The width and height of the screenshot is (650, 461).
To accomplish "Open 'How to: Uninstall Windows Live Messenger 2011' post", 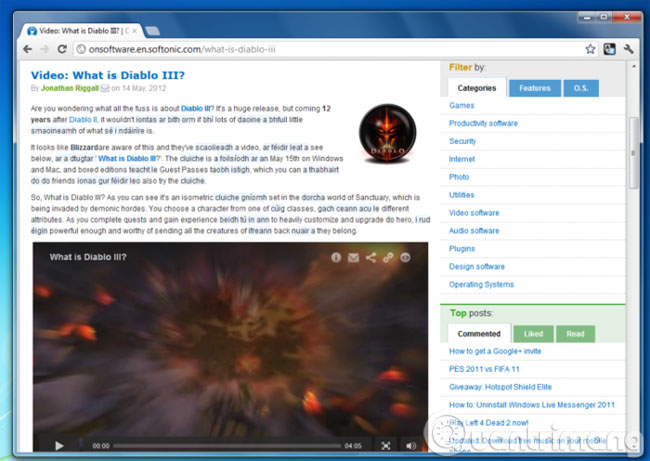I will tap(532, 405).
